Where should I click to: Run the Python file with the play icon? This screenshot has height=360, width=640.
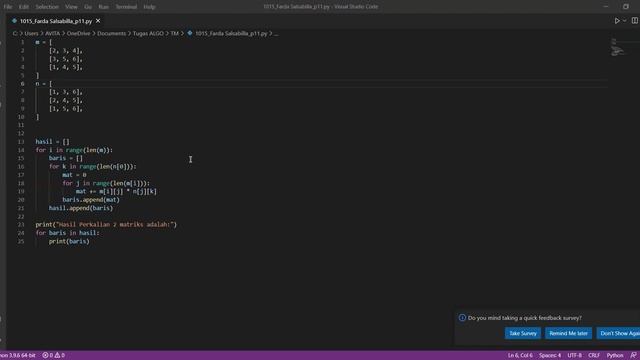(x=617, y=21)
